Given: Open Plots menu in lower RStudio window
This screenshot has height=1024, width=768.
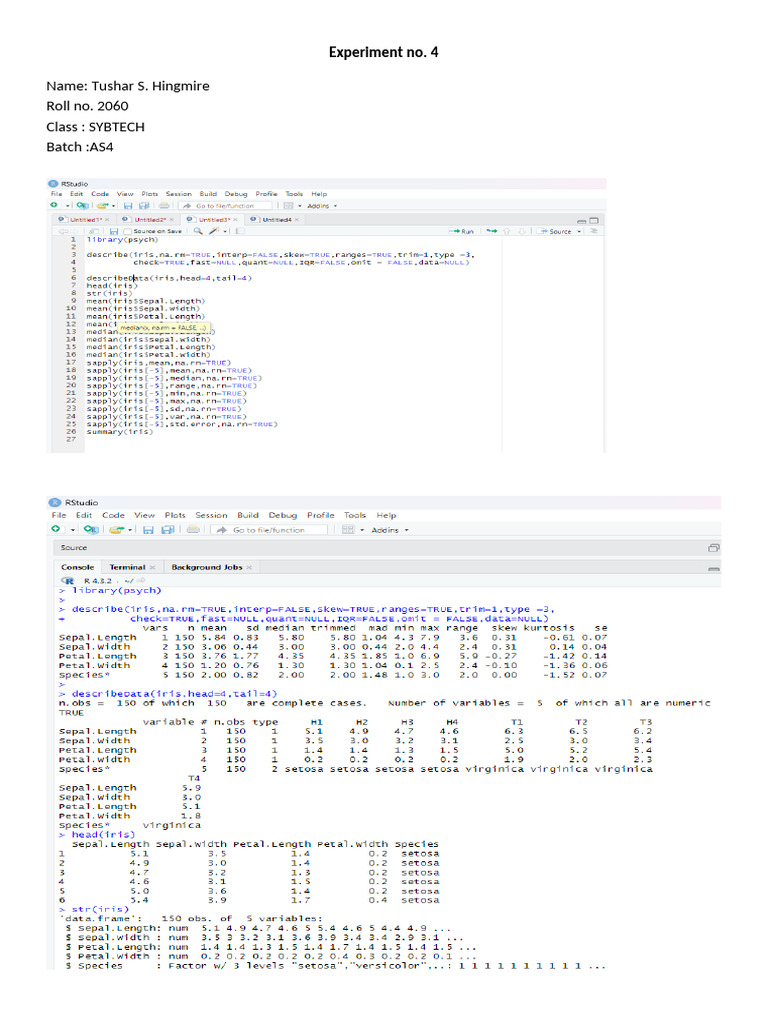Looking at the screenshot, I should point(175,515).
